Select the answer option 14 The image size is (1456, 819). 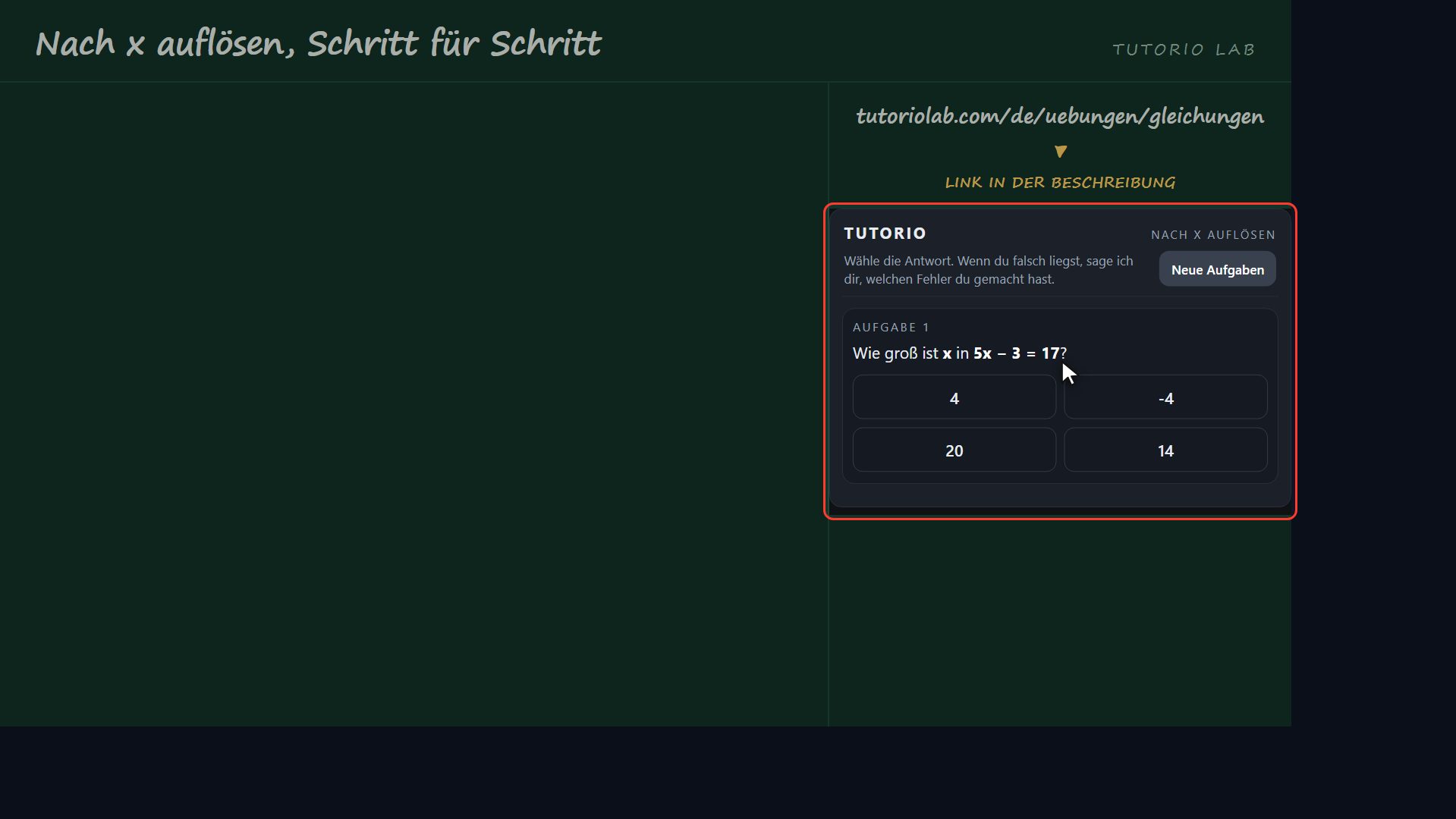pos(1165,450)
